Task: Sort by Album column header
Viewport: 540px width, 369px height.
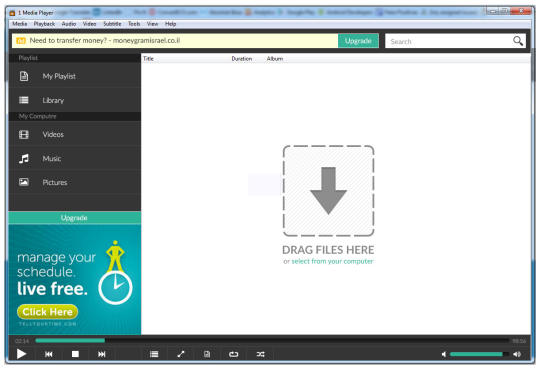Action: click(x=275, y=59)
